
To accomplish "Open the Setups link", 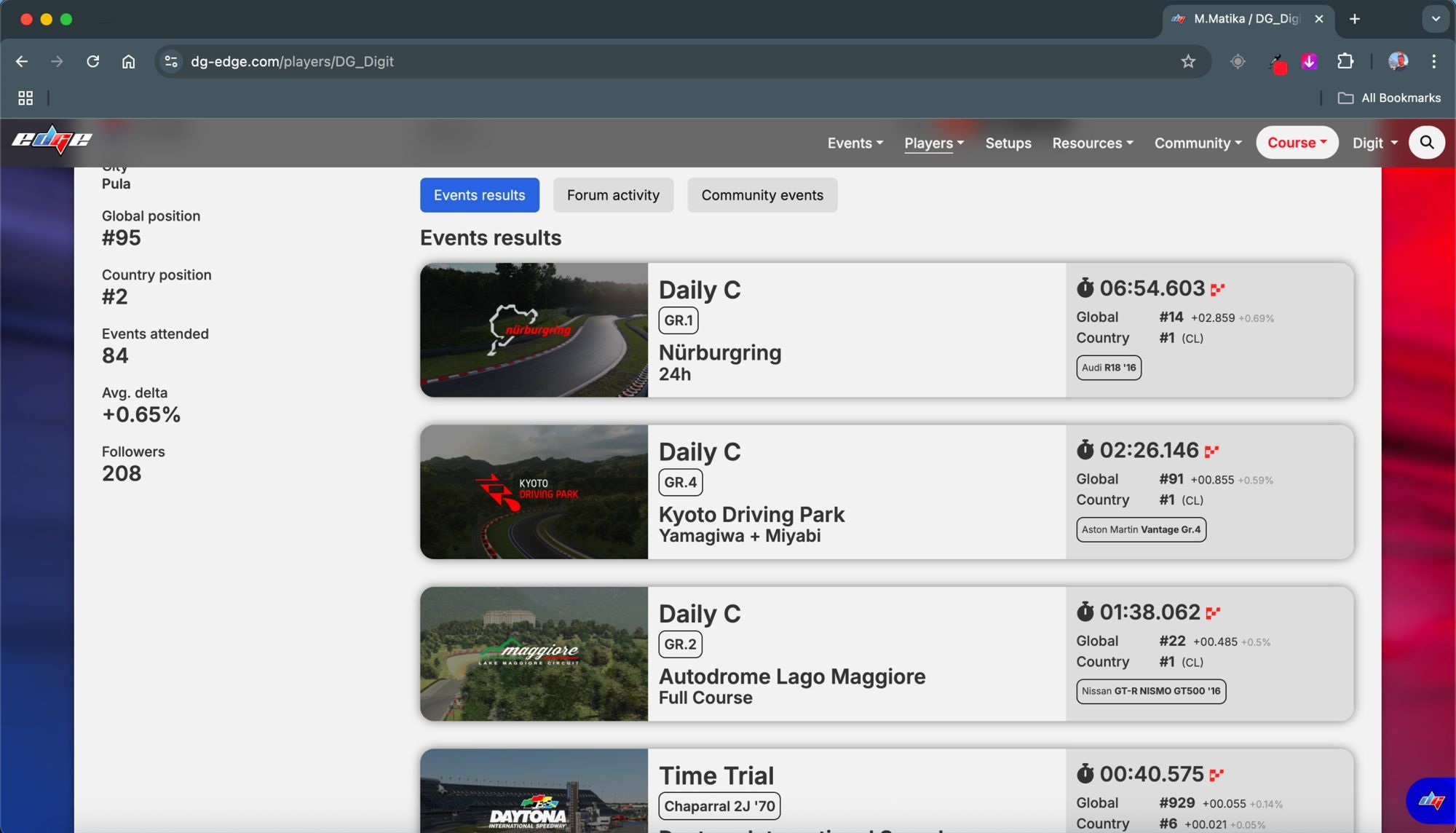I will pos(1008,143).
